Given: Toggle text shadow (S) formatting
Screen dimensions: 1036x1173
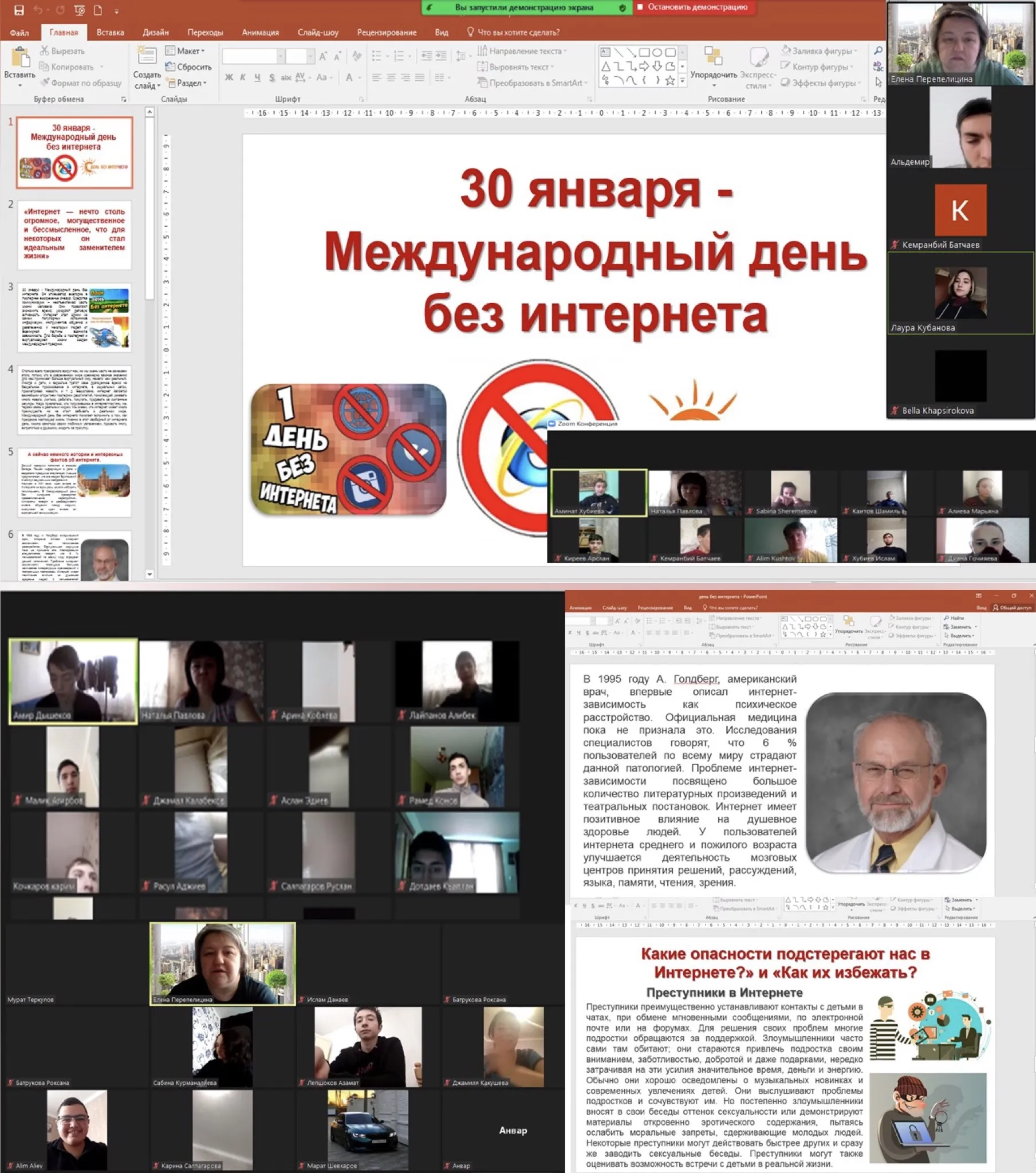Looking at the screenshot, I should pyautogui.click(x=271, y=77).
